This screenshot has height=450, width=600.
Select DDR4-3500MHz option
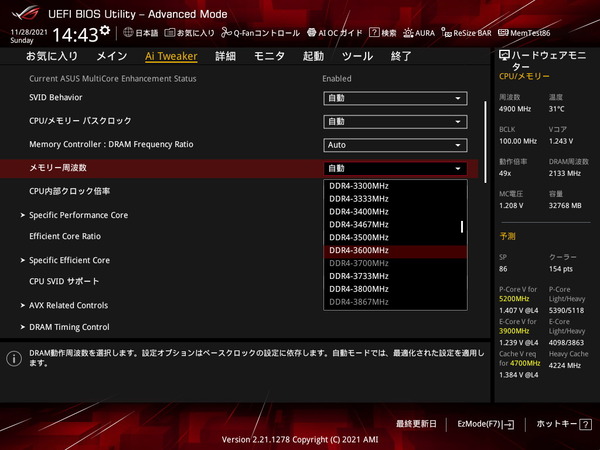click(395, 238)
